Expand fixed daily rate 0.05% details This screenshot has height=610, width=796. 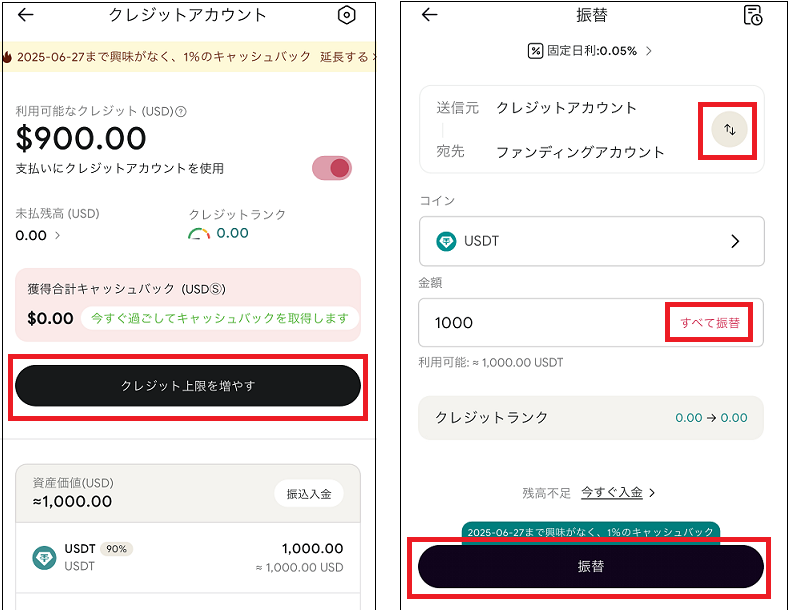(590, 50)
